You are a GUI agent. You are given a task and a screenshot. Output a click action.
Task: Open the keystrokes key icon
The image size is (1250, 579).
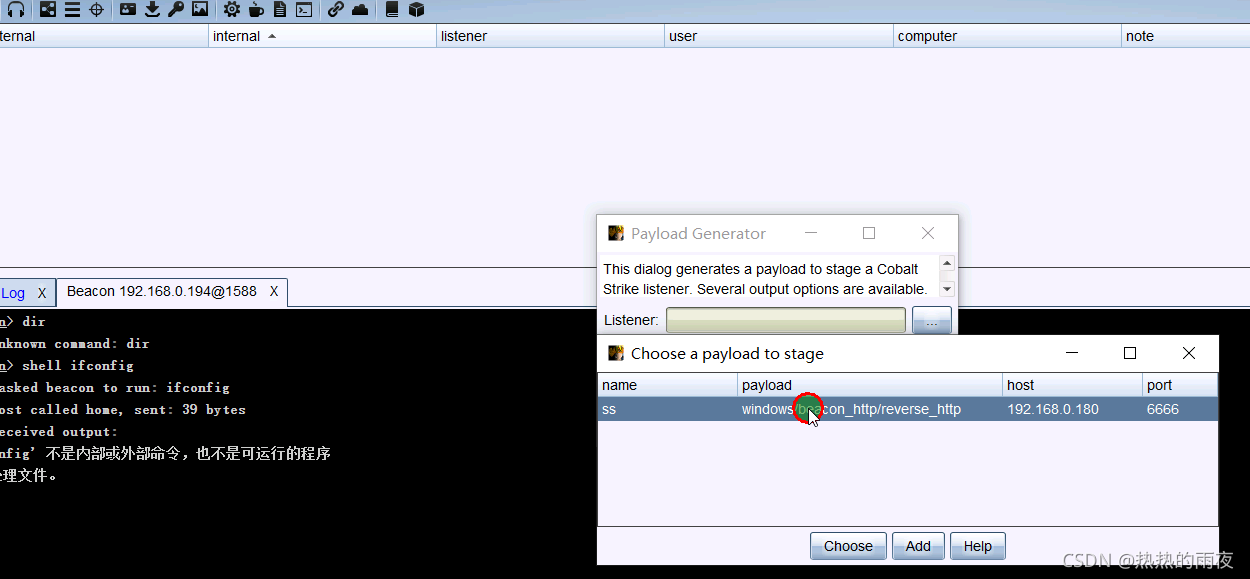point(176,10)
